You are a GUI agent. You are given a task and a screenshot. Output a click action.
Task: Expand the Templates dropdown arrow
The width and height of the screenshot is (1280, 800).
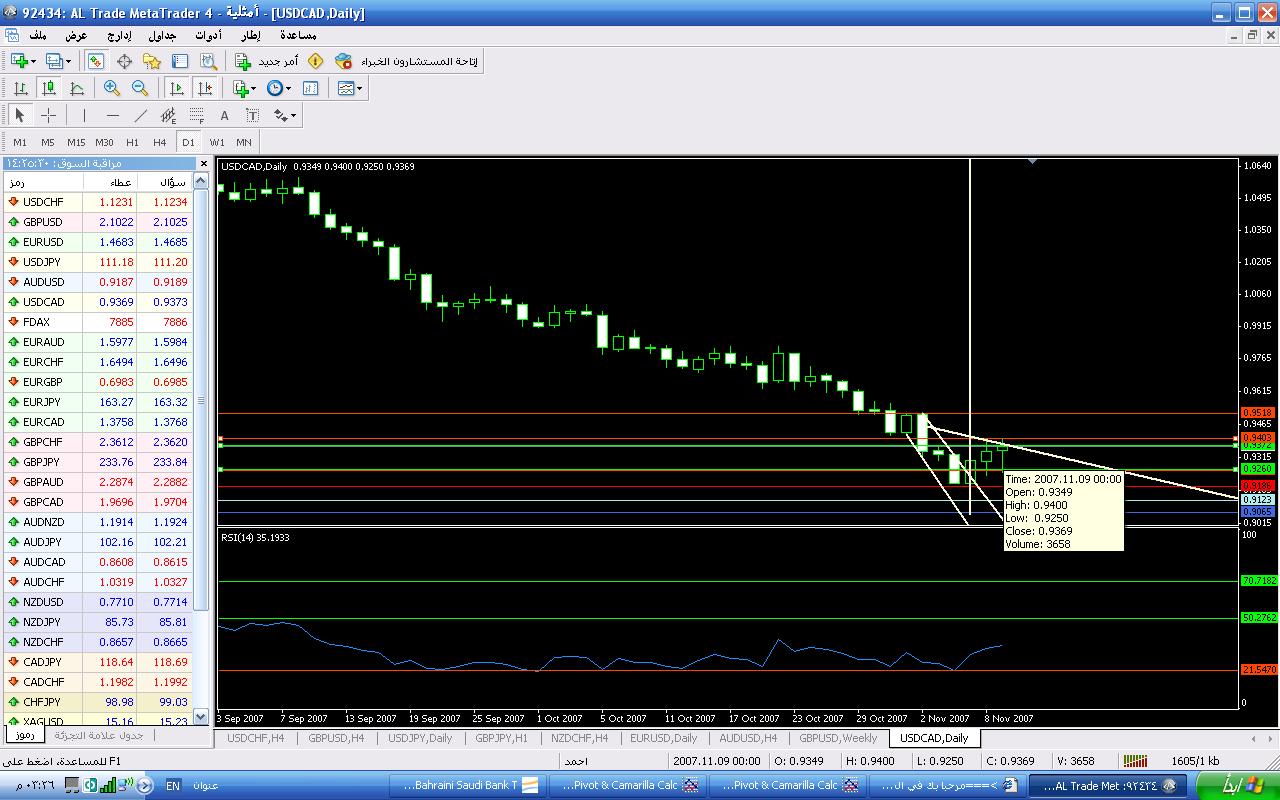[x=359, y=88]
